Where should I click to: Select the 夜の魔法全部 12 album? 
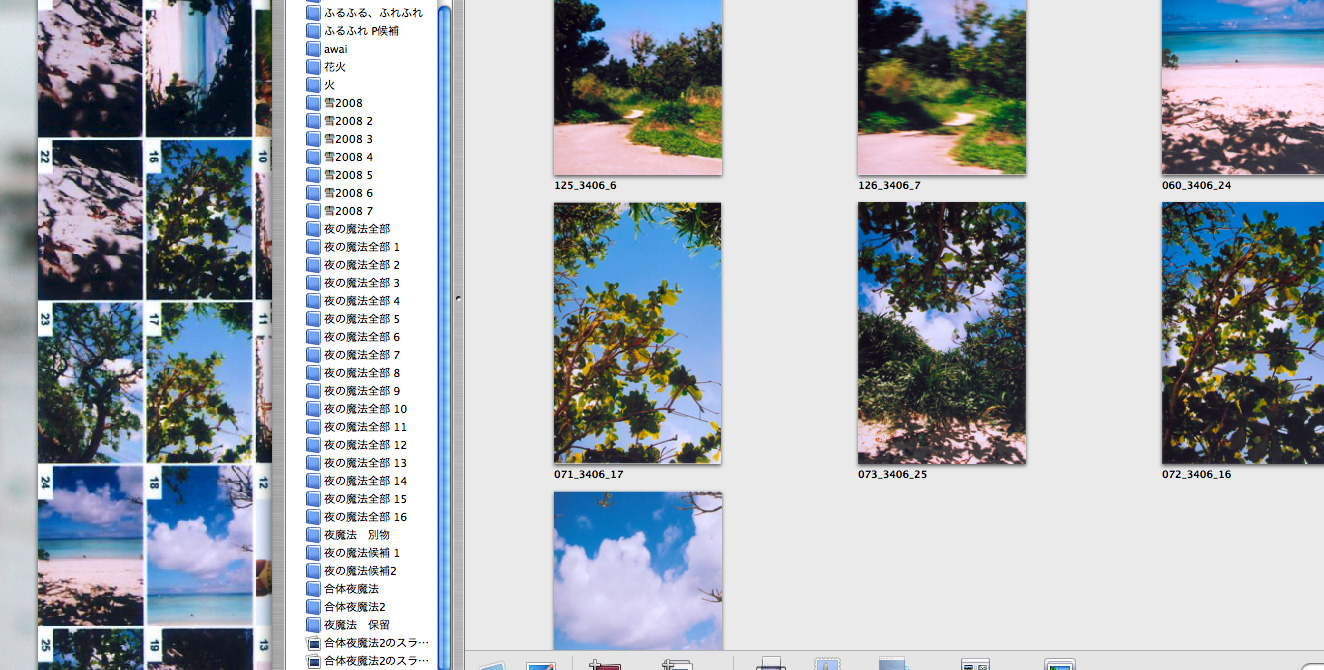(365, 445)
